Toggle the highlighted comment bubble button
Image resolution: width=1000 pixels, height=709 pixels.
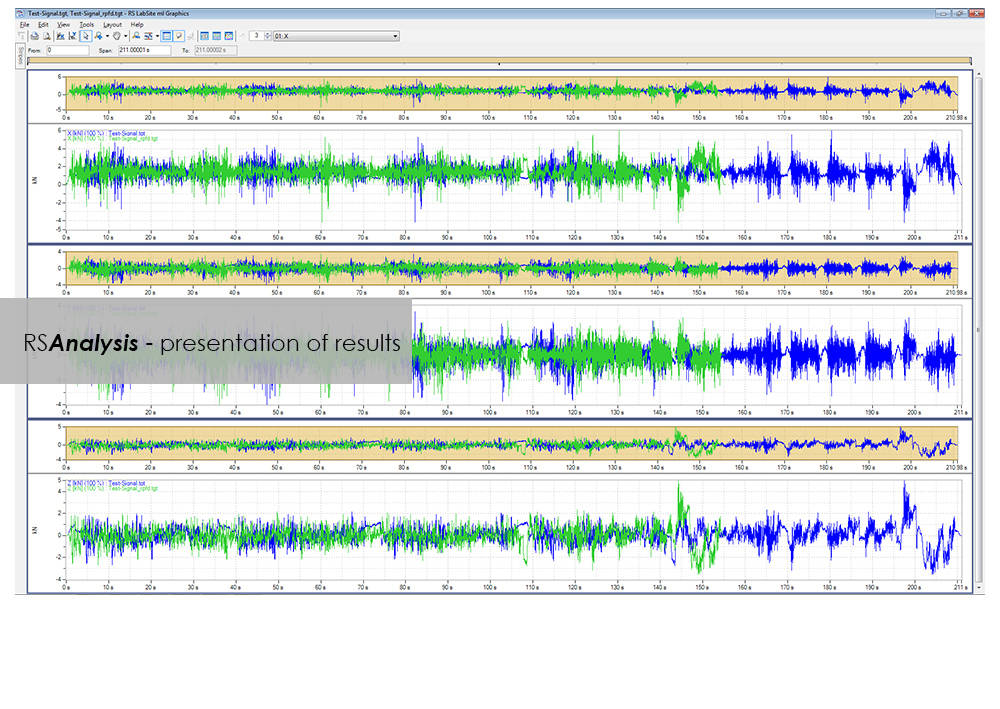pos(179,36)
